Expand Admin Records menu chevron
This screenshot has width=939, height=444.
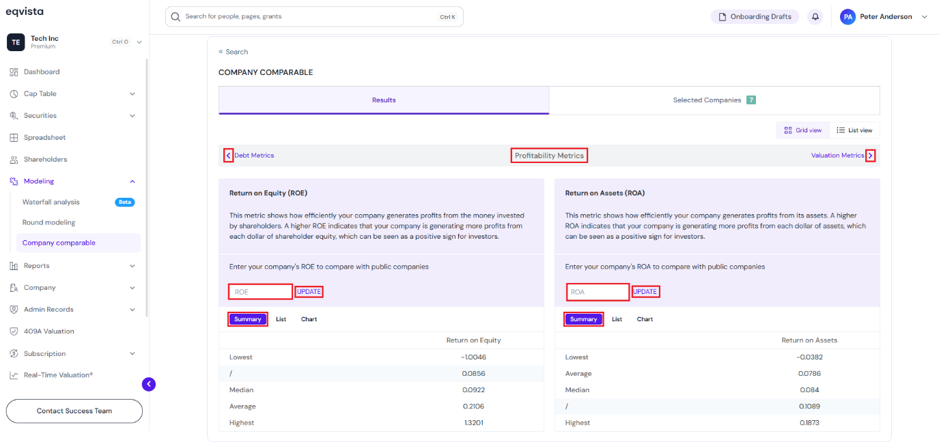[132, 310]
